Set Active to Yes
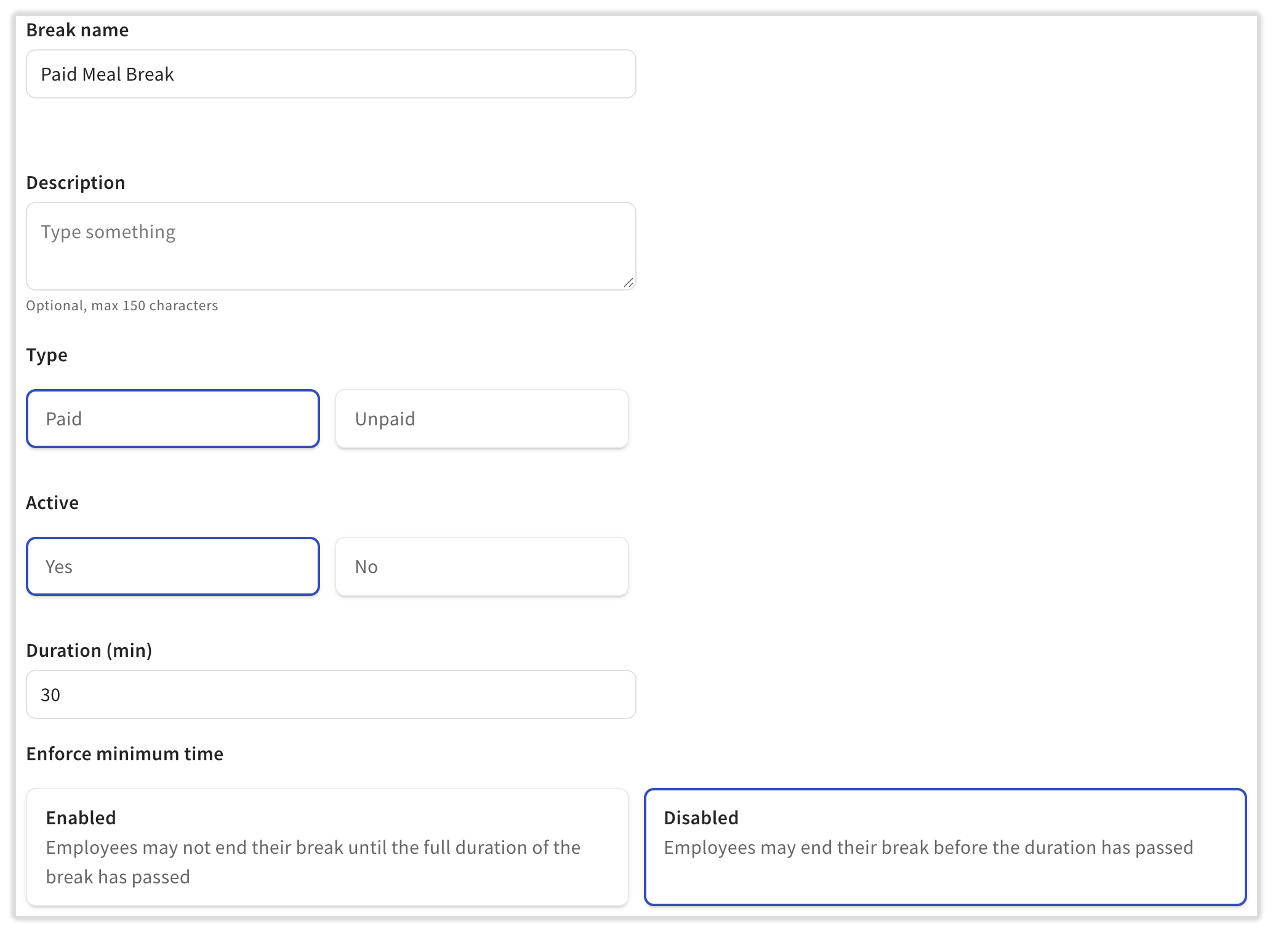This screenshot has width=1272, height=932. click(x=173, y=566)
